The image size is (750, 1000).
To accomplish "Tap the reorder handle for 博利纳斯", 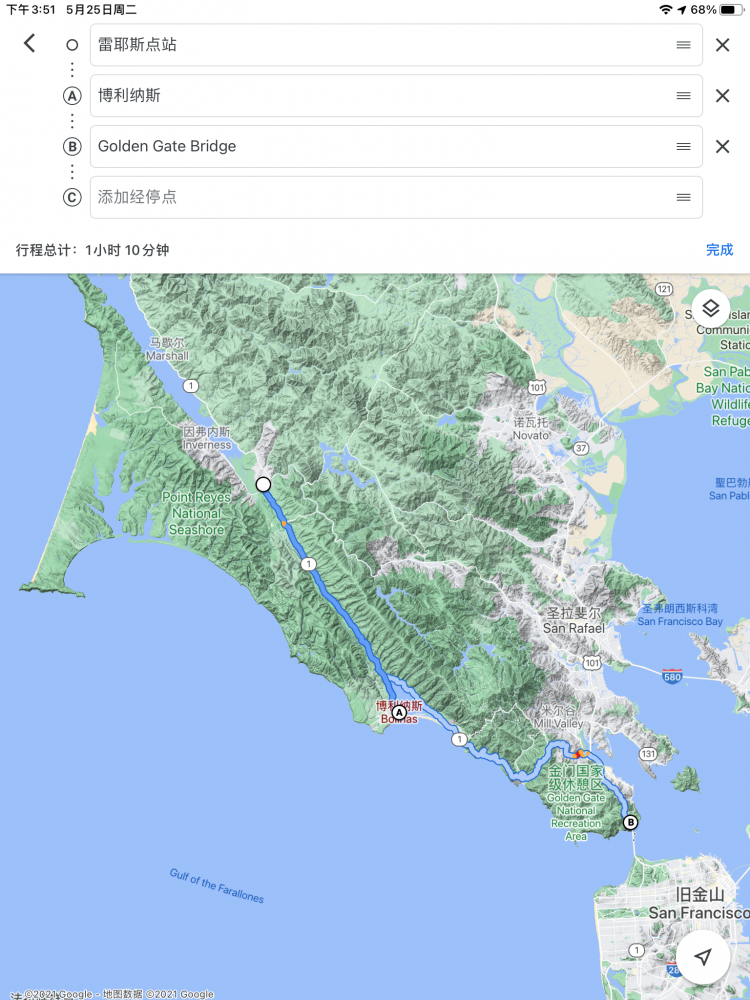I will [x=683, y=96].
